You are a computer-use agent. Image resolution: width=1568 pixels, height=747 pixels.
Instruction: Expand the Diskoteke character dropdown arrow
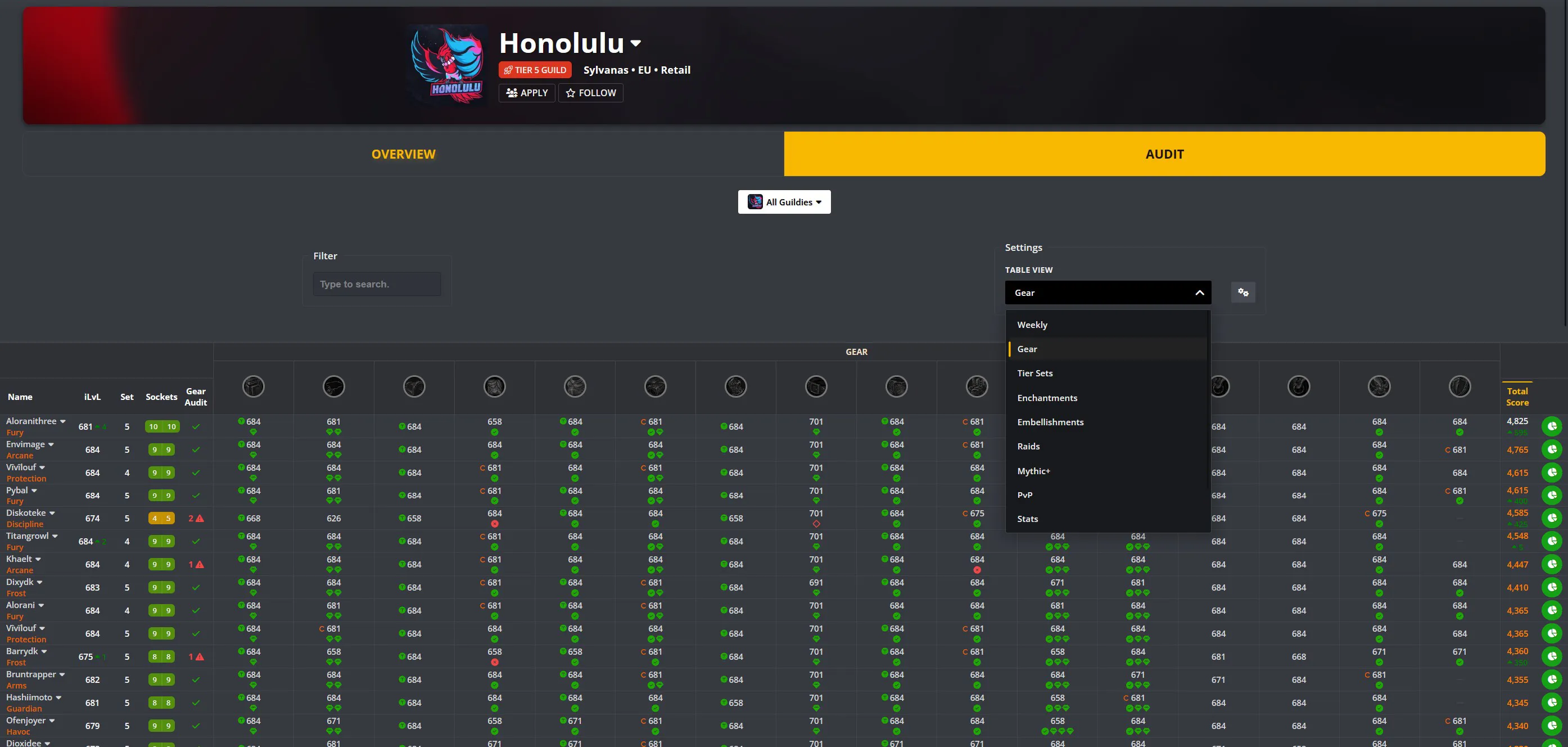52,513
